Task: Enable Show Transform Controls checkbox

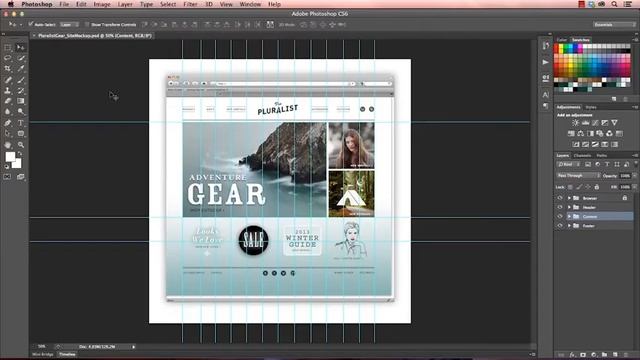Action: pyautogui.click(x=87, y=24)
